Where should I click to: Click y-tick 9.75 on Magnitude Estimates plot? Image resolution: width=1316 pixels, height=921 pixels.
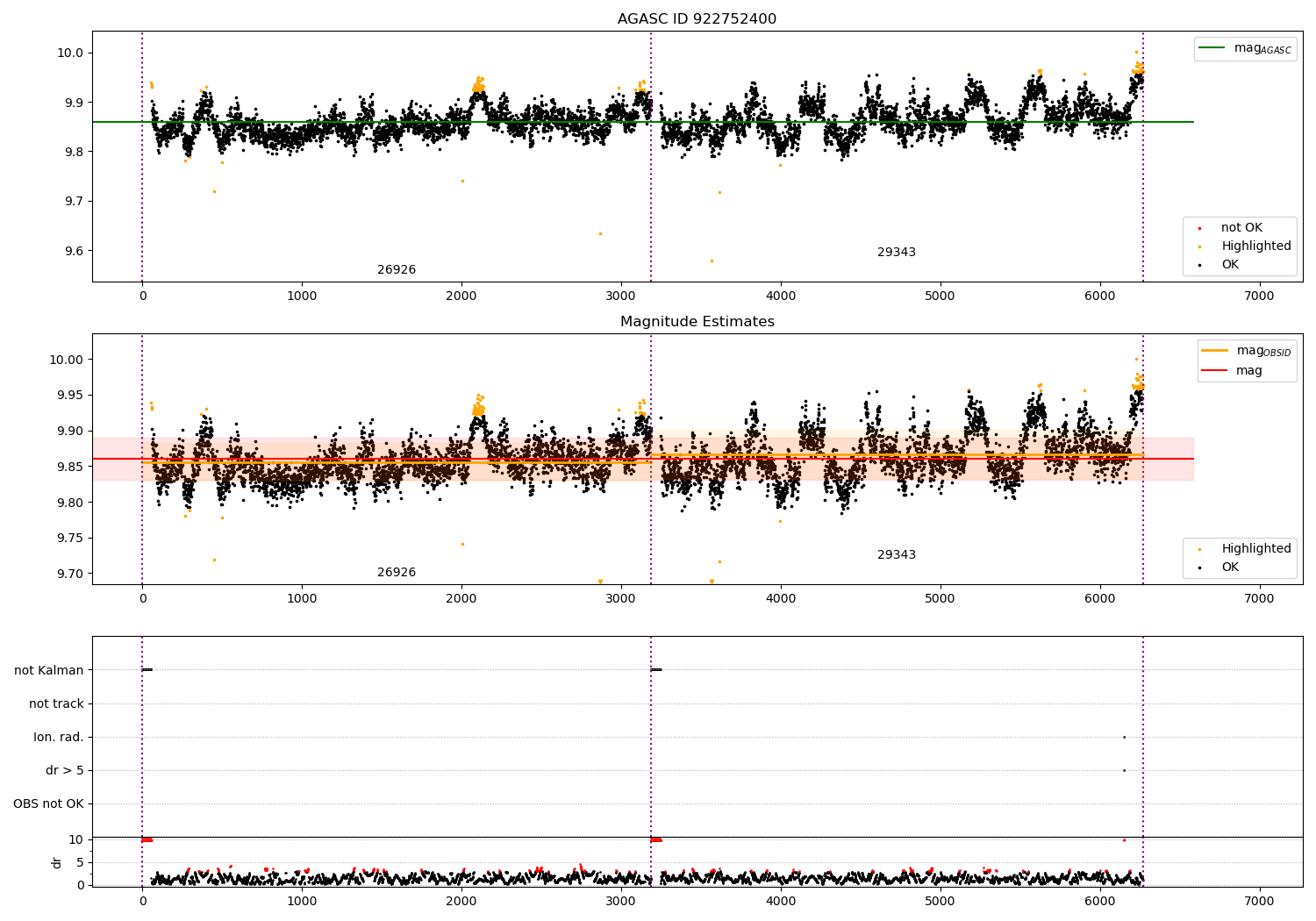coord(70,539)
